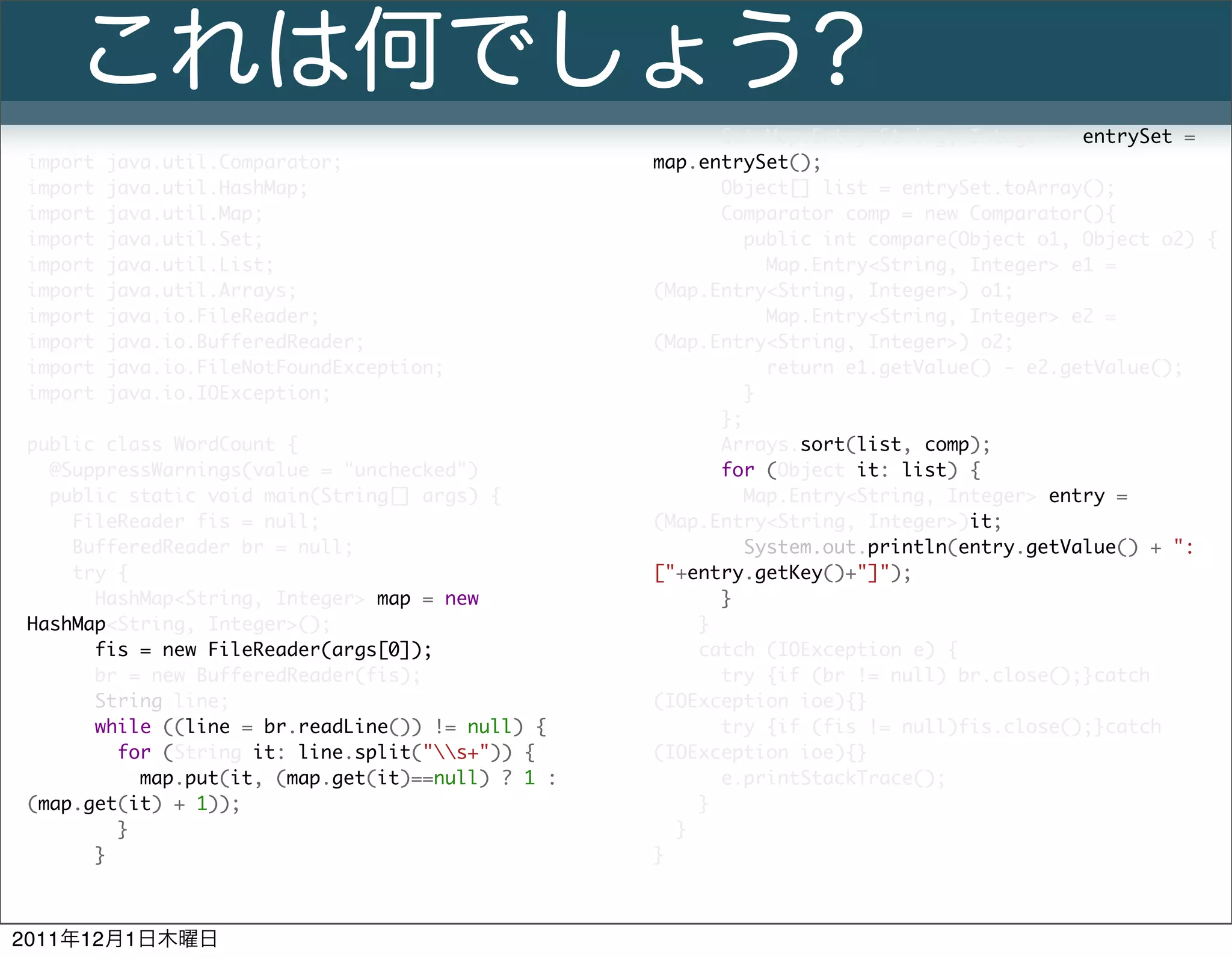1232x958 pixels.
Task: Click the line 'FileReader fis = null;'
Action: click(x=196, y=521)
